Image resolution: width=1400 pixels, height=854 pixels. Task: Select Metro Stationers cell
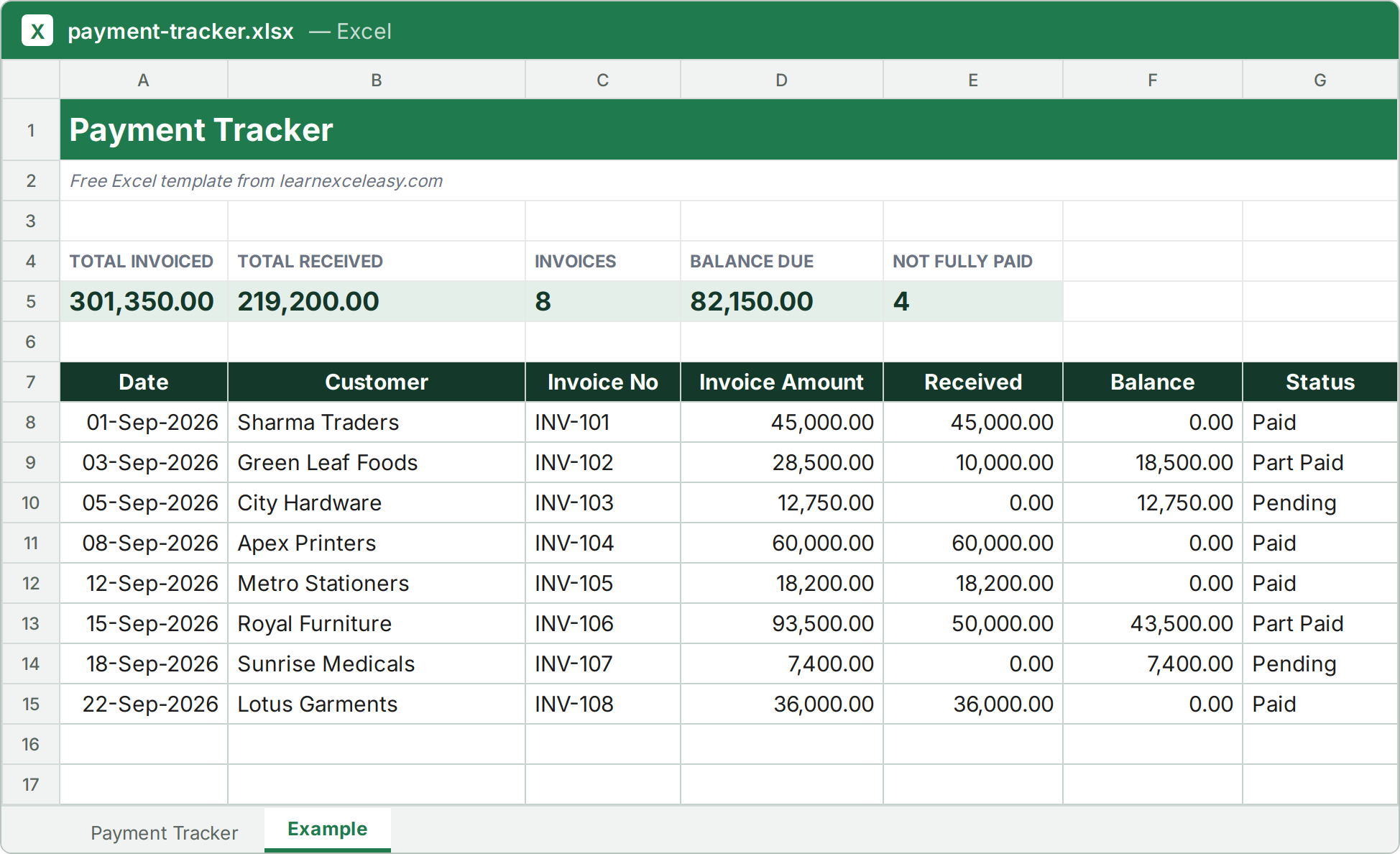pos(377,583)
